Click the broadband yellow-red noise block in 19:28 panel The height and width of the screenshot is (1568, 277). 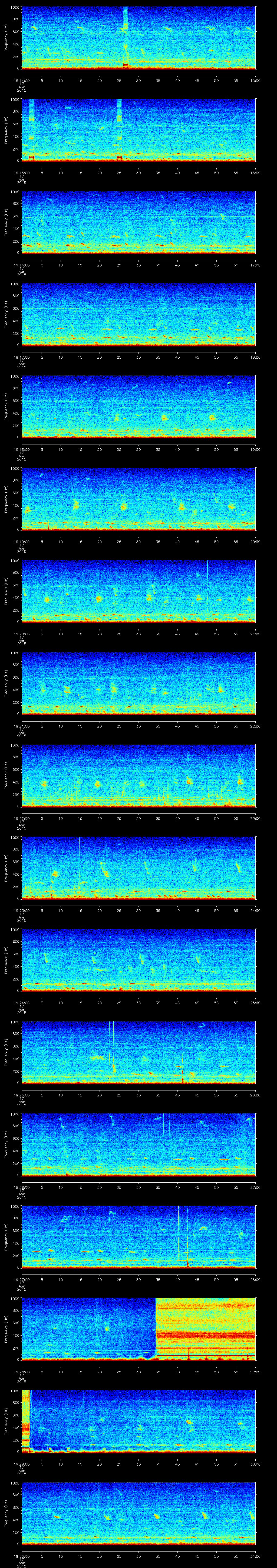coord(206,1328)
